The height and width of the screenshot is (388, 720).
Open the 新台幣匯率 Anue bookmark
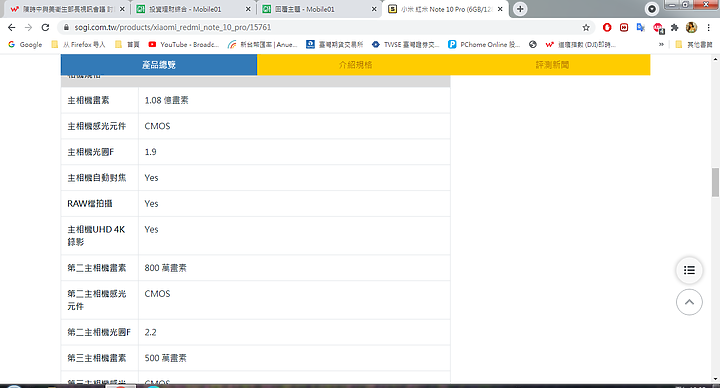[x=263, y=45]
